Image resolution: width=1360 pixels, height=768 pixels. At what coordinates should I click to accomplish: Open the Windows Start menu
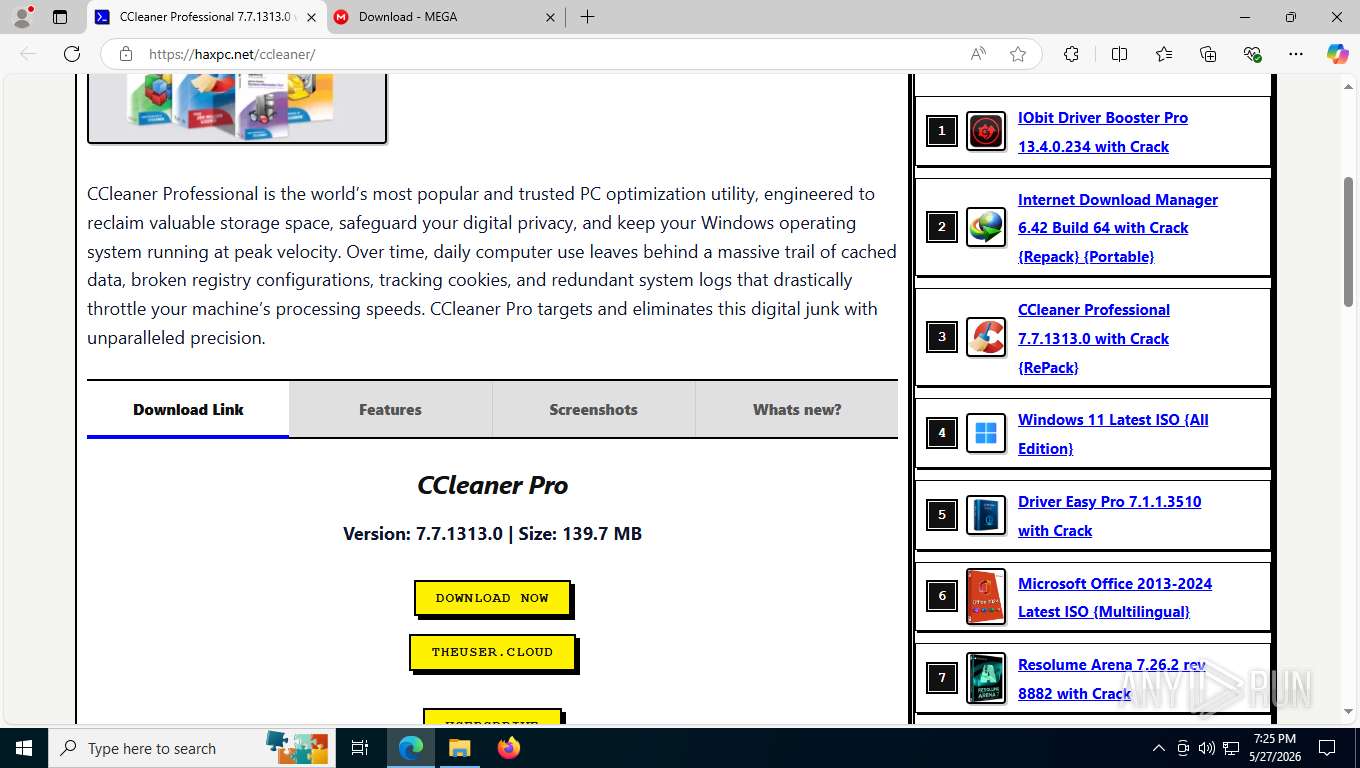pyautogui.click(x=23, y=748)
